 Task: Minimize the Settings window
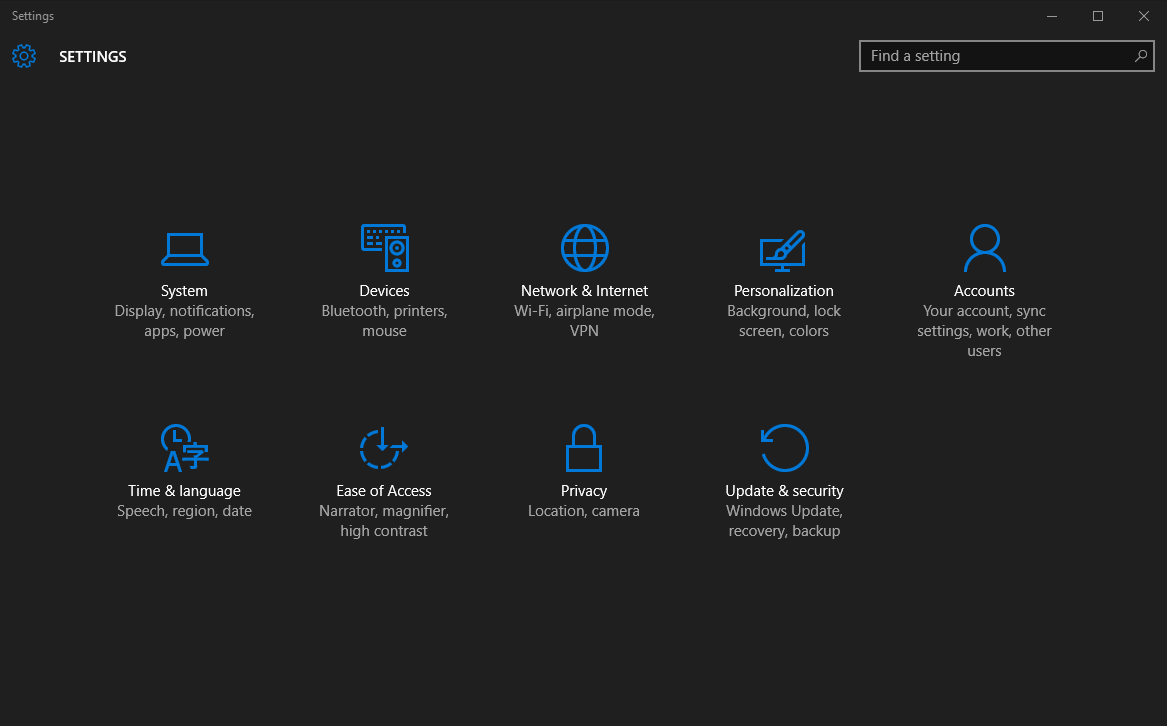pyautogui.click(x=1052, y=16)
